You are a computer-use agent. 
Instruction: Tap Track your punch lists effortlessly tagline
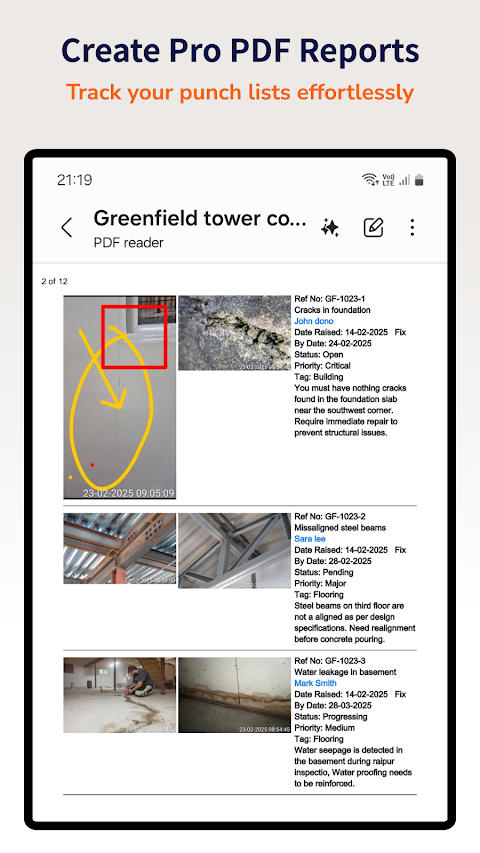point(240,92)
